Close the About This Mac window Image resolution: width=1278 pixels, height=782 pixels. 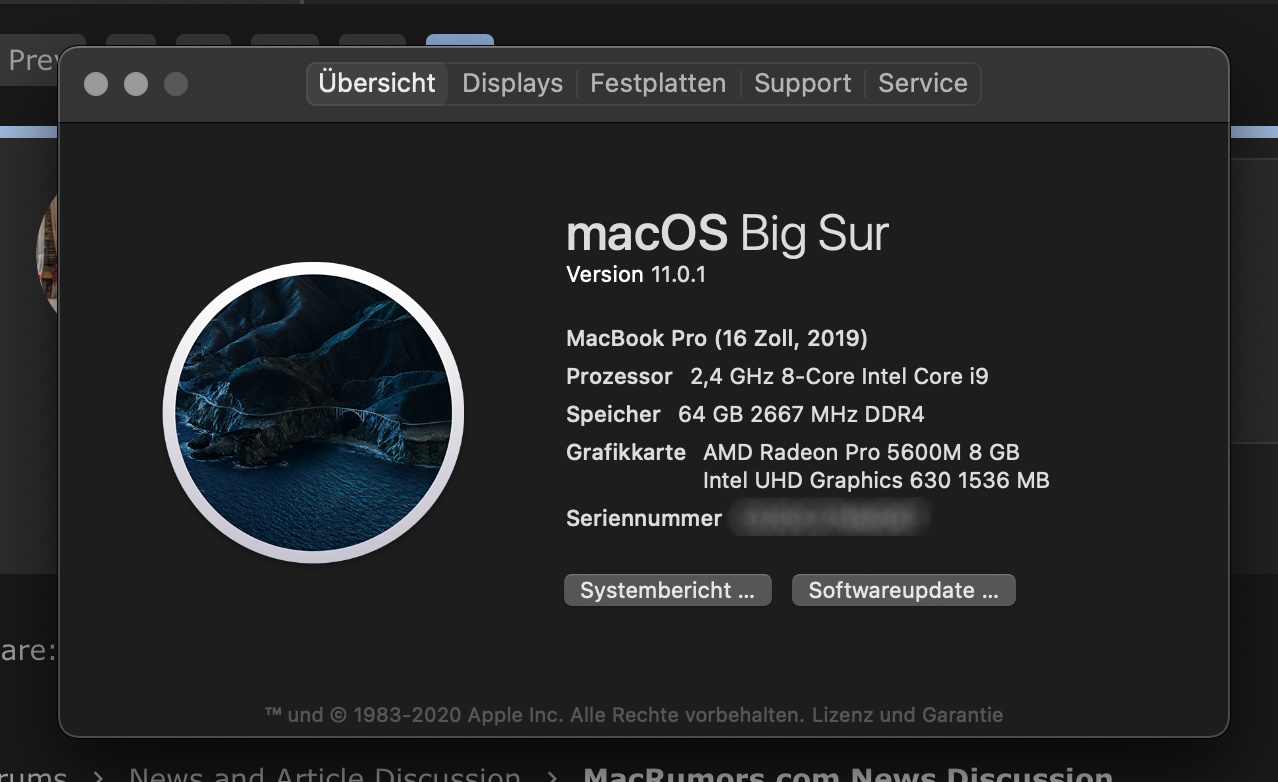coord(96,84)
